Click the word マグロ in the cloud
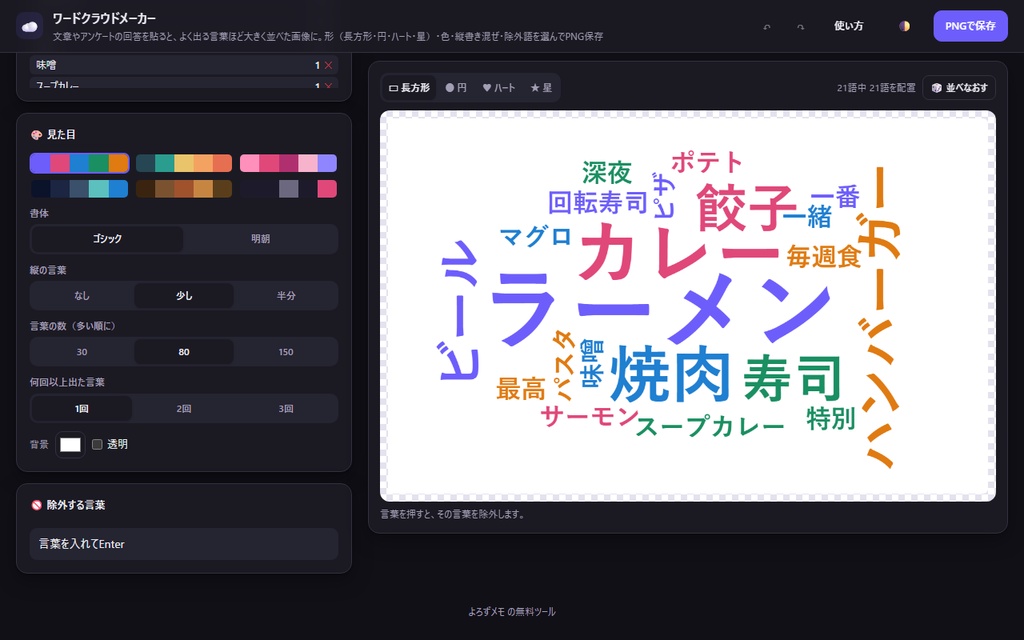 click(536, 236)
